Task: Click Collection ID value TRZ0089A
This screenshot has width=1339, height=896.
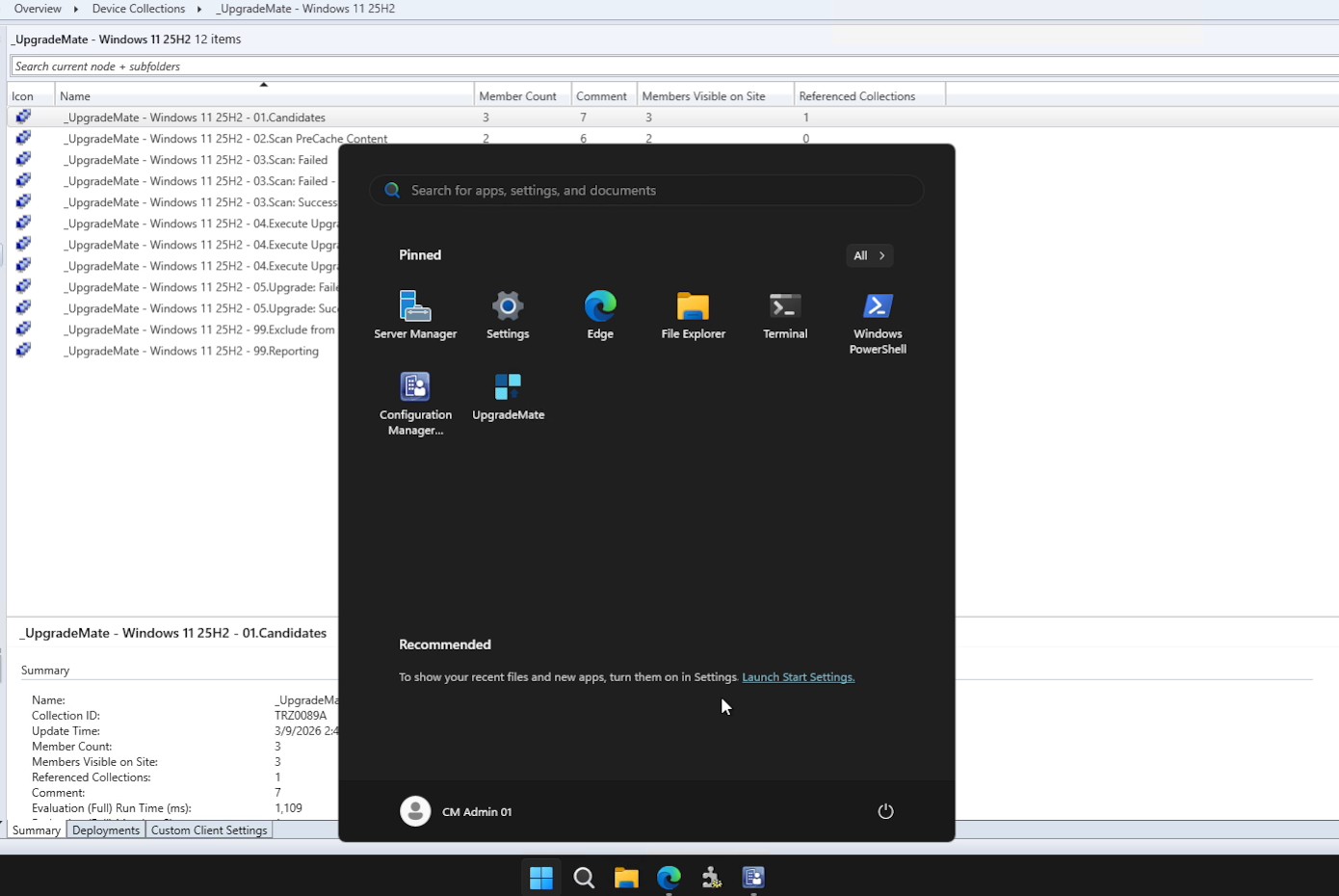Action: coord(301,716)
